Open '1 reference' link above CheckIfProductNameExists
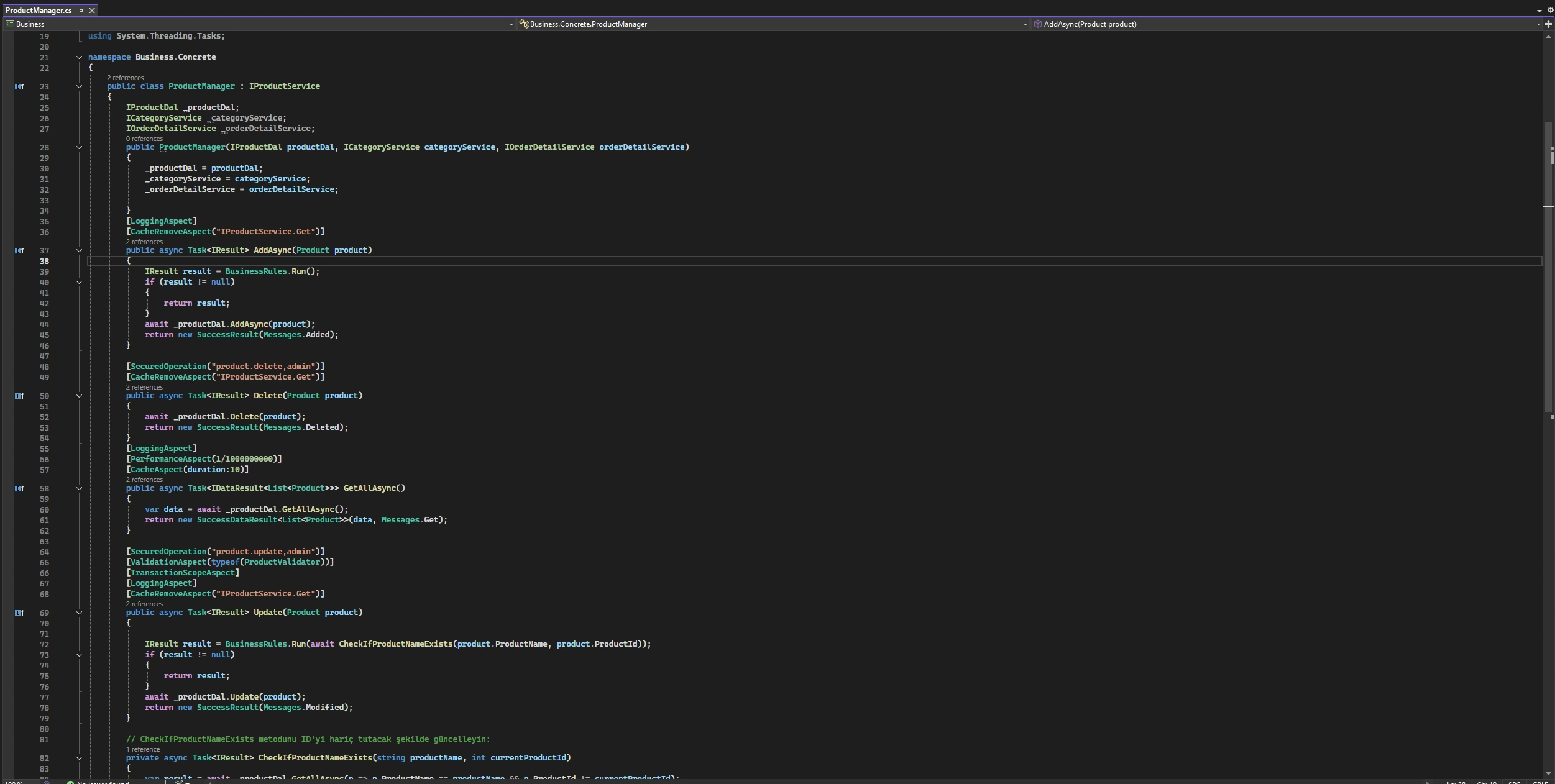Screen dimensions: 1555x784 pyautogui.click(x=143, y=749)
